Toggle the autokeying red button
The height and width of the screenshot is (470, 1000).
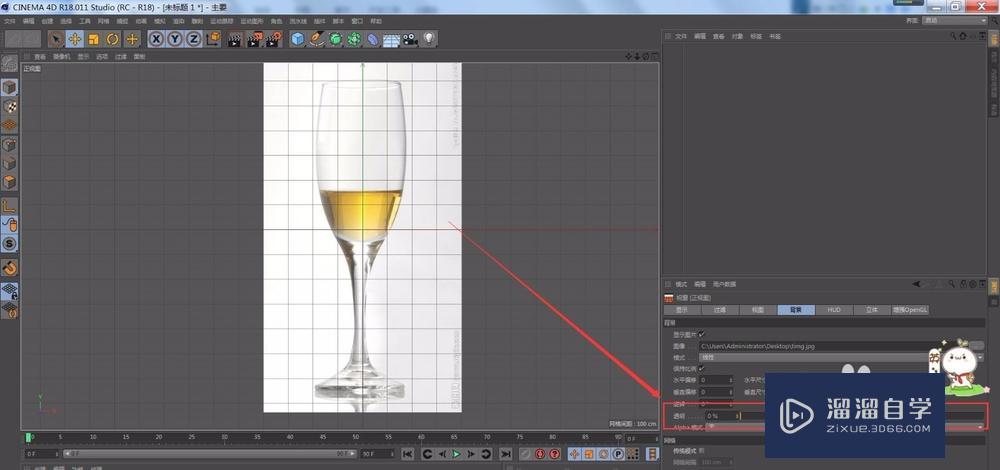[540, 454]
